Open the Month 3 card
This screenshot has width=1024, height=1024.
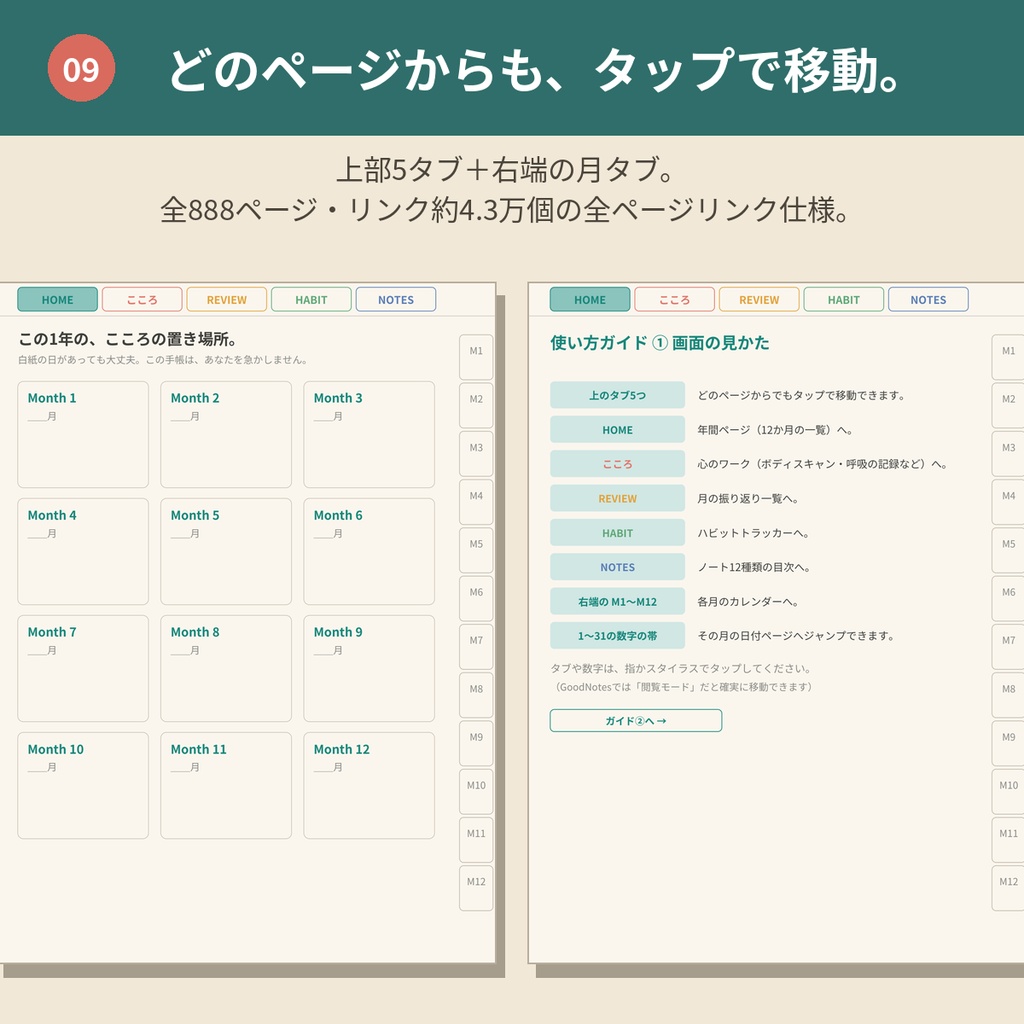[x=369, y=434]
